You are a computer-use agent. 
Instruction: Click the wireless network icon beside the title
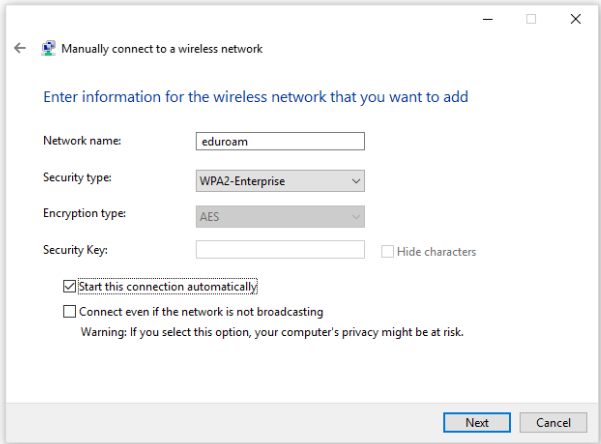48,48
